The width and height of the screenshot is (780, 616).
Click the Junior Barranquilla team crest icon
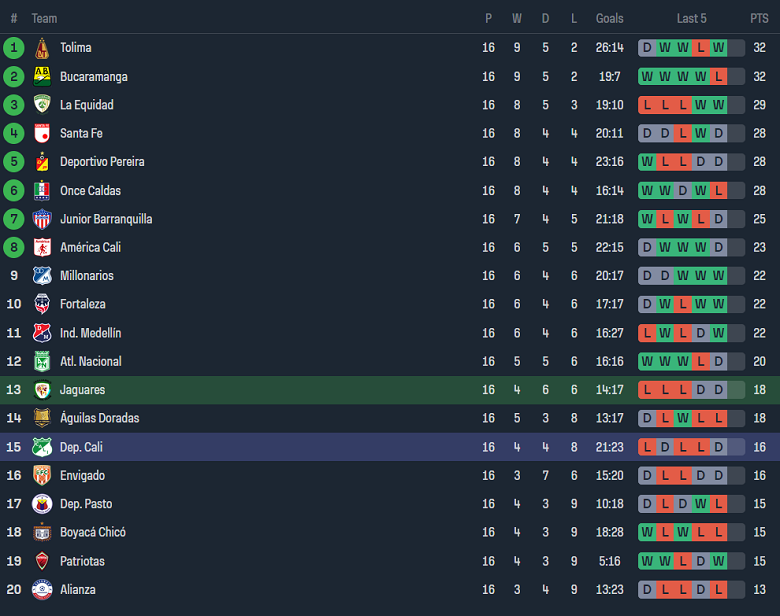[42, 219]
